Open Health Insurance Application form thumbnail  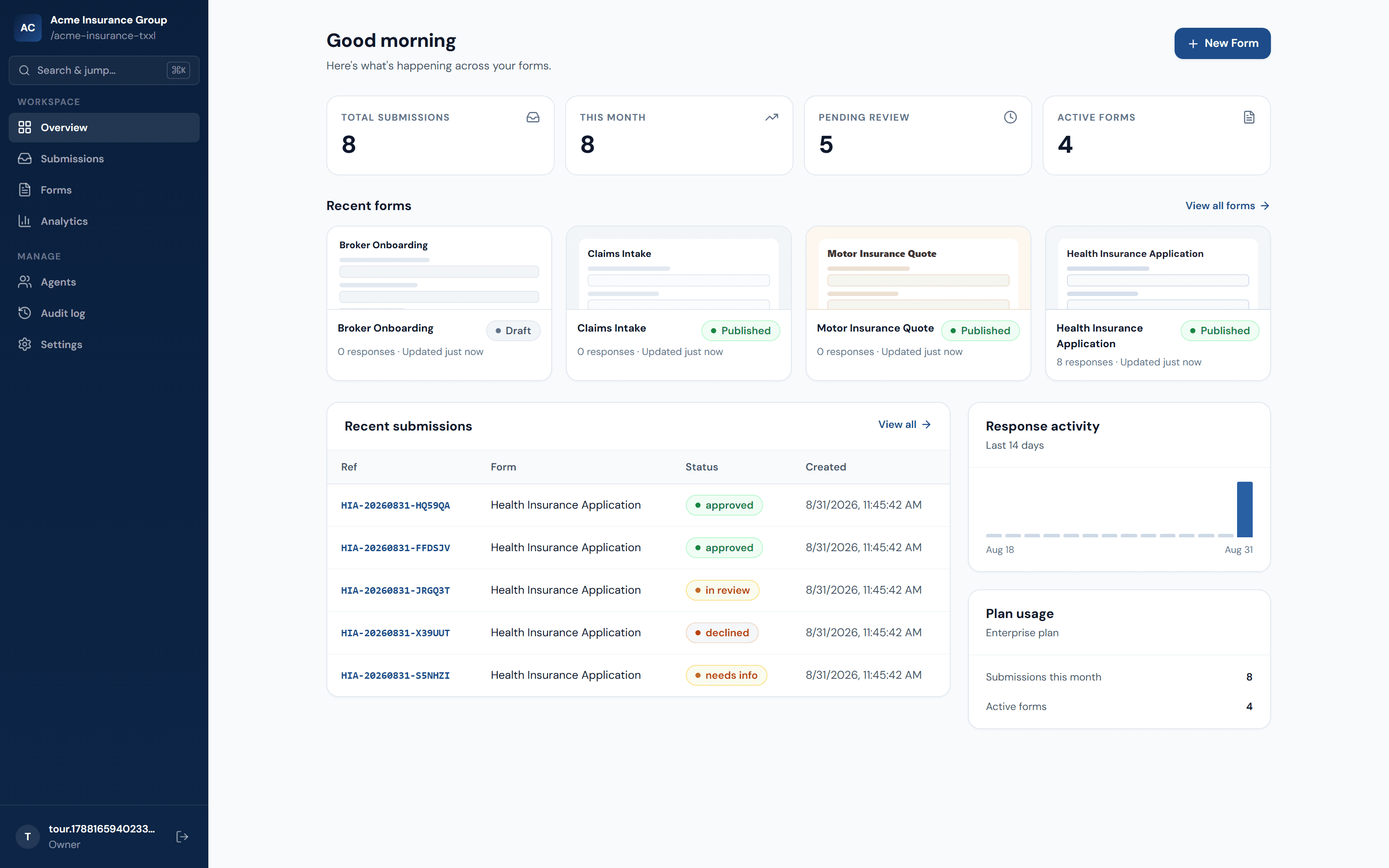[x=1158, y=268]
